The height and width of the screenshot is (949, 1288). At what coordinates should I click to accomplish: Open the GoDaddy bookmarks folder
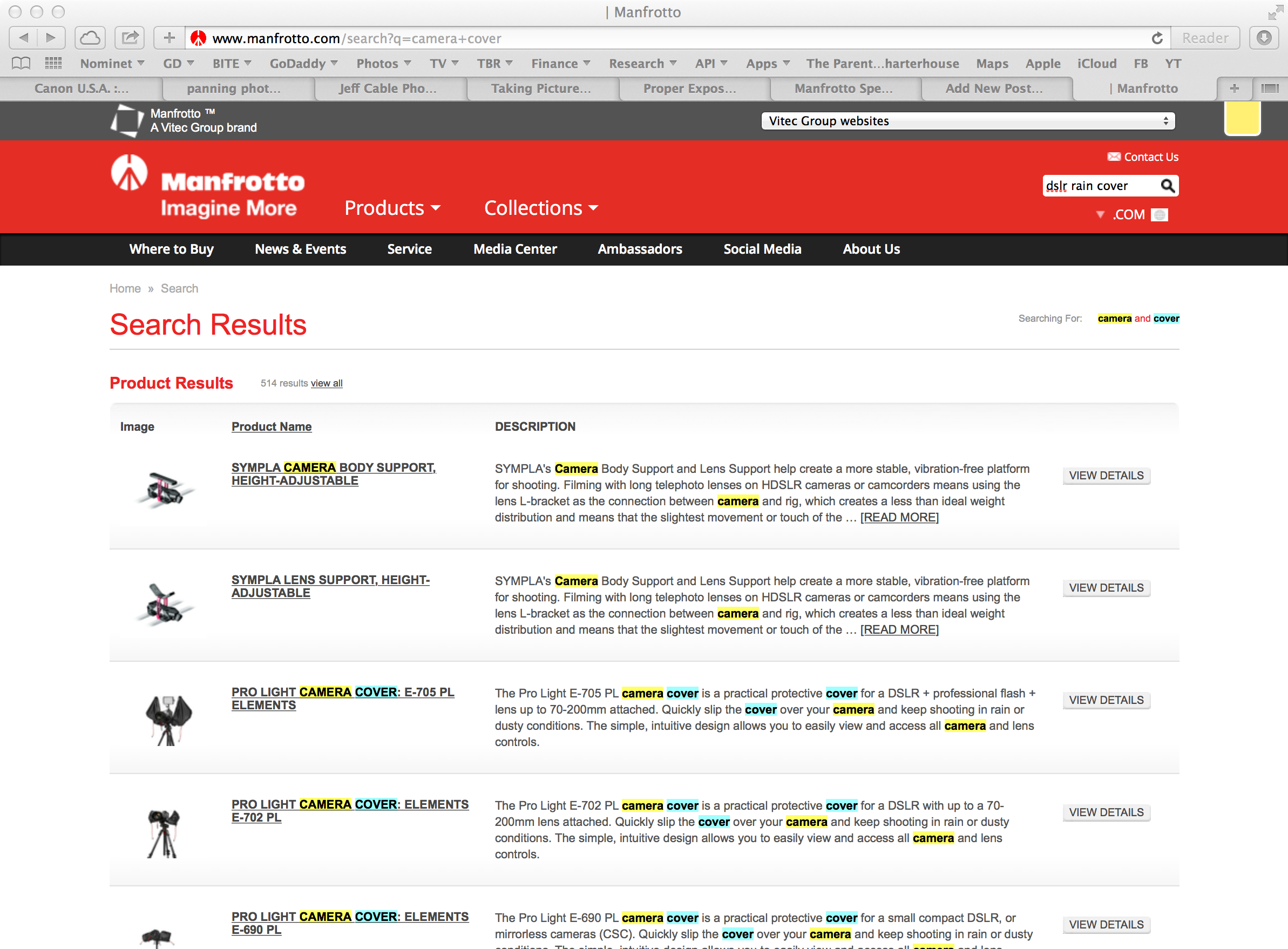click(303, 63)
